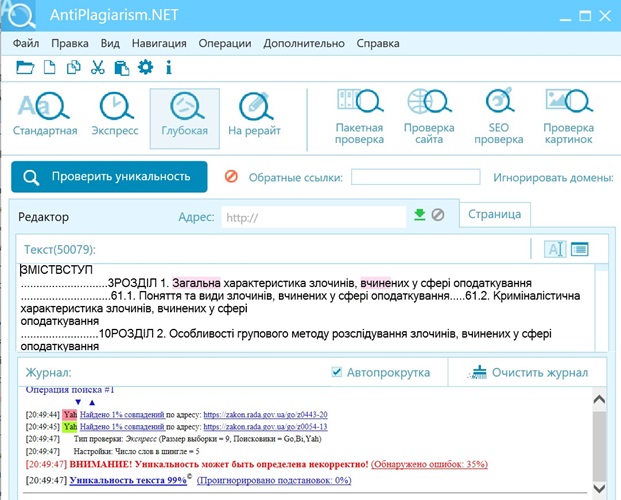Select the Глубокая check mode
The height and width of the screenshot is (500, 621).
[185, 118]
